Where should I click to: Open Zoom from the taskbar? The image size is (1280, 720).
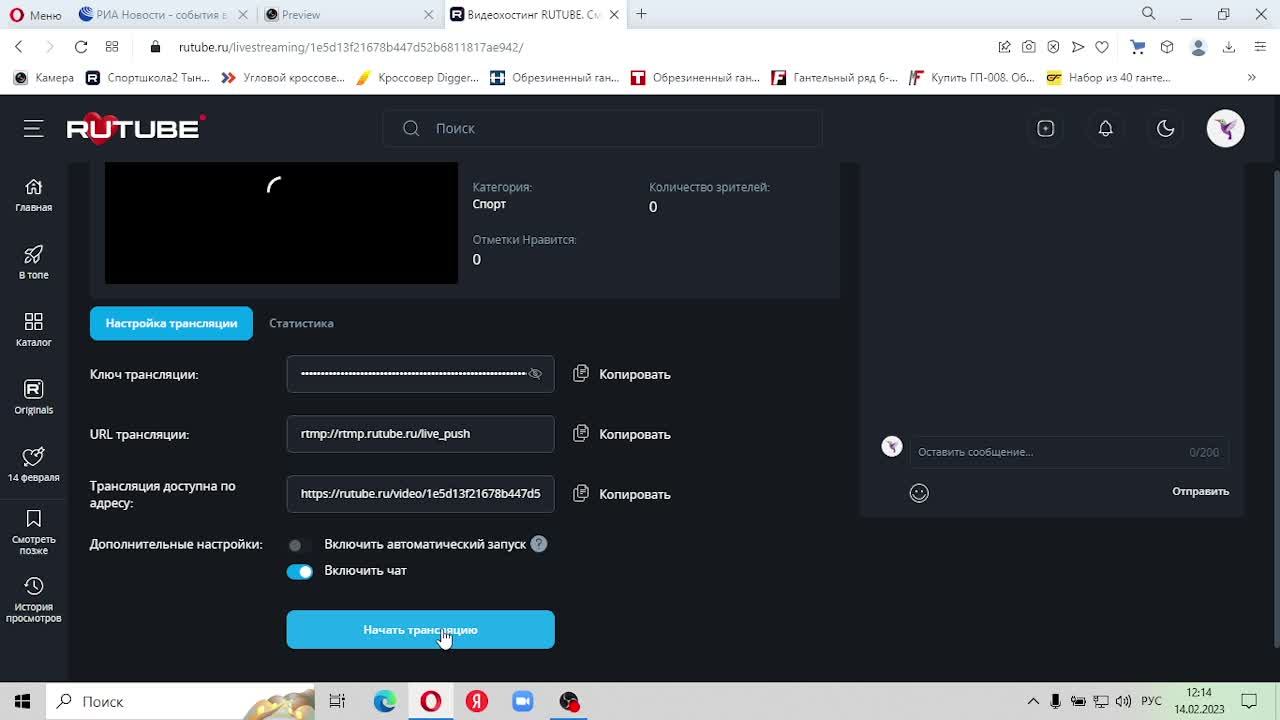pos(523,701)
